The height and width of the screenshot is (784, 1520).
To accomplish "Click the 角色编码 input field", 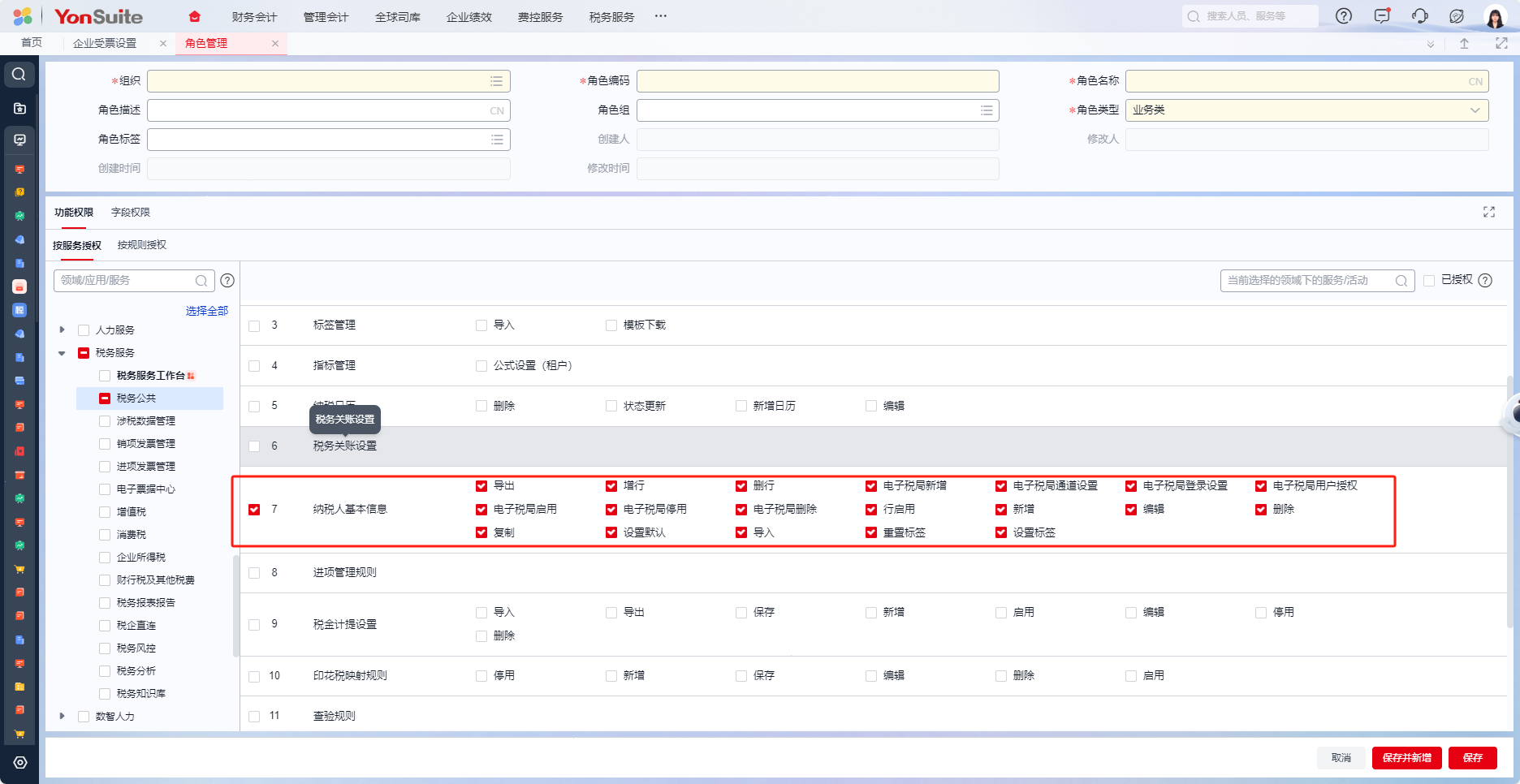I will (x=818, y=81).
